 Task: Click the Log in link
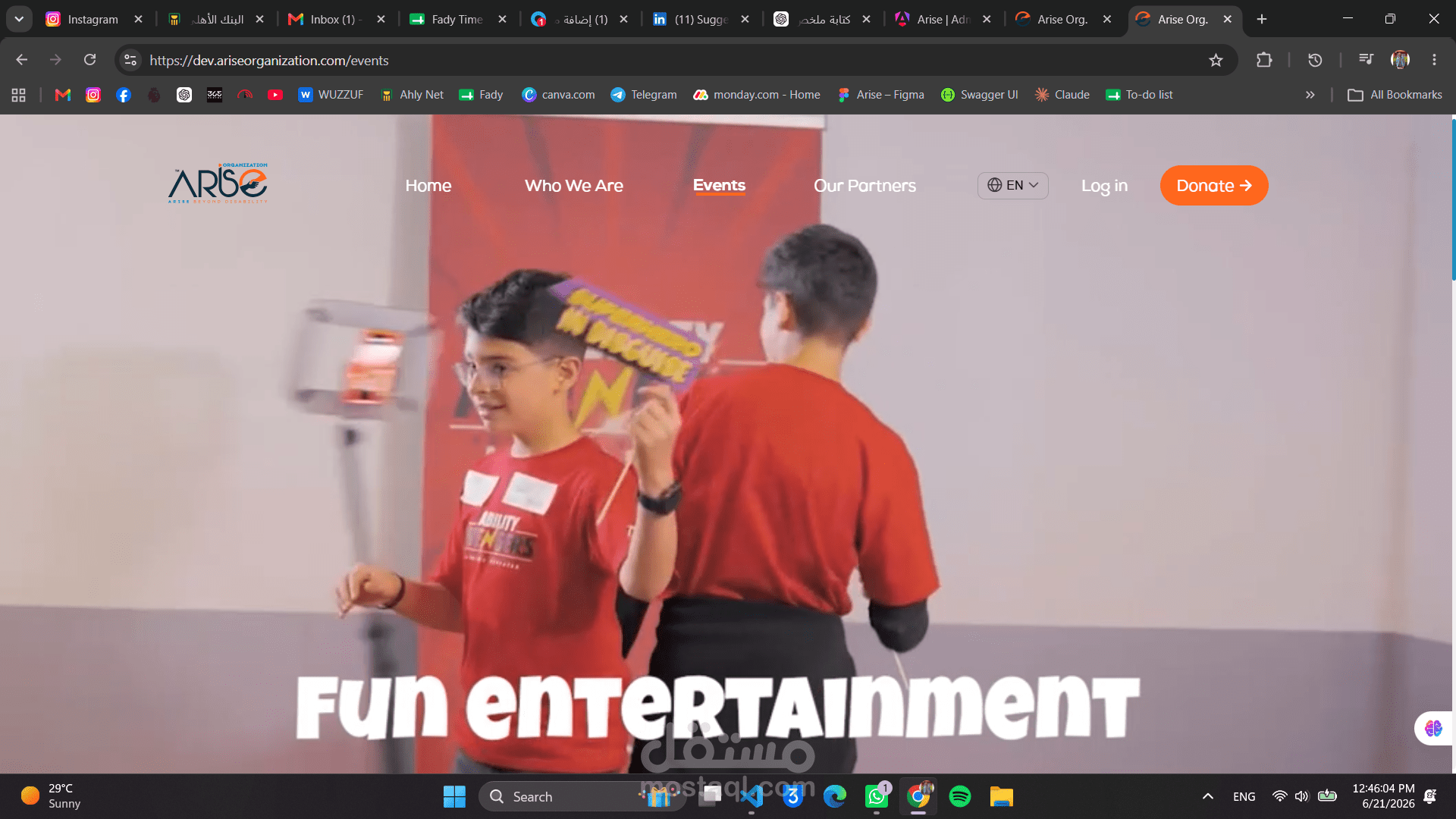tap(1104, 186)
